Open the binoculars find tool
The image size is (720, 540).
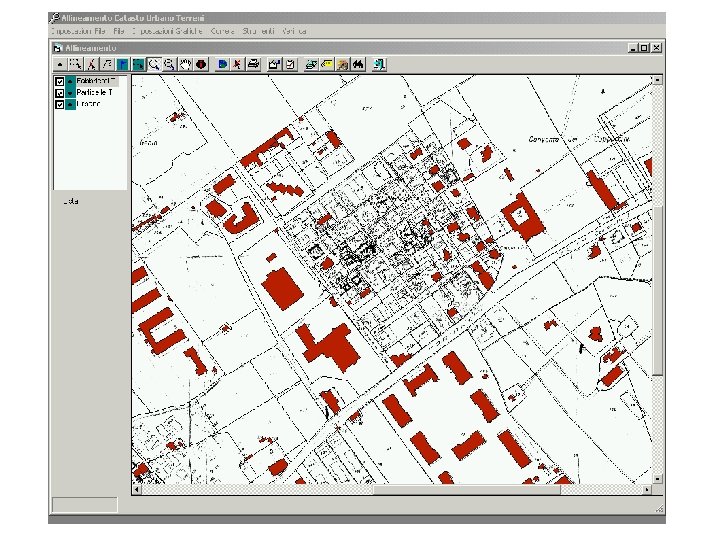tap(357, 64)
